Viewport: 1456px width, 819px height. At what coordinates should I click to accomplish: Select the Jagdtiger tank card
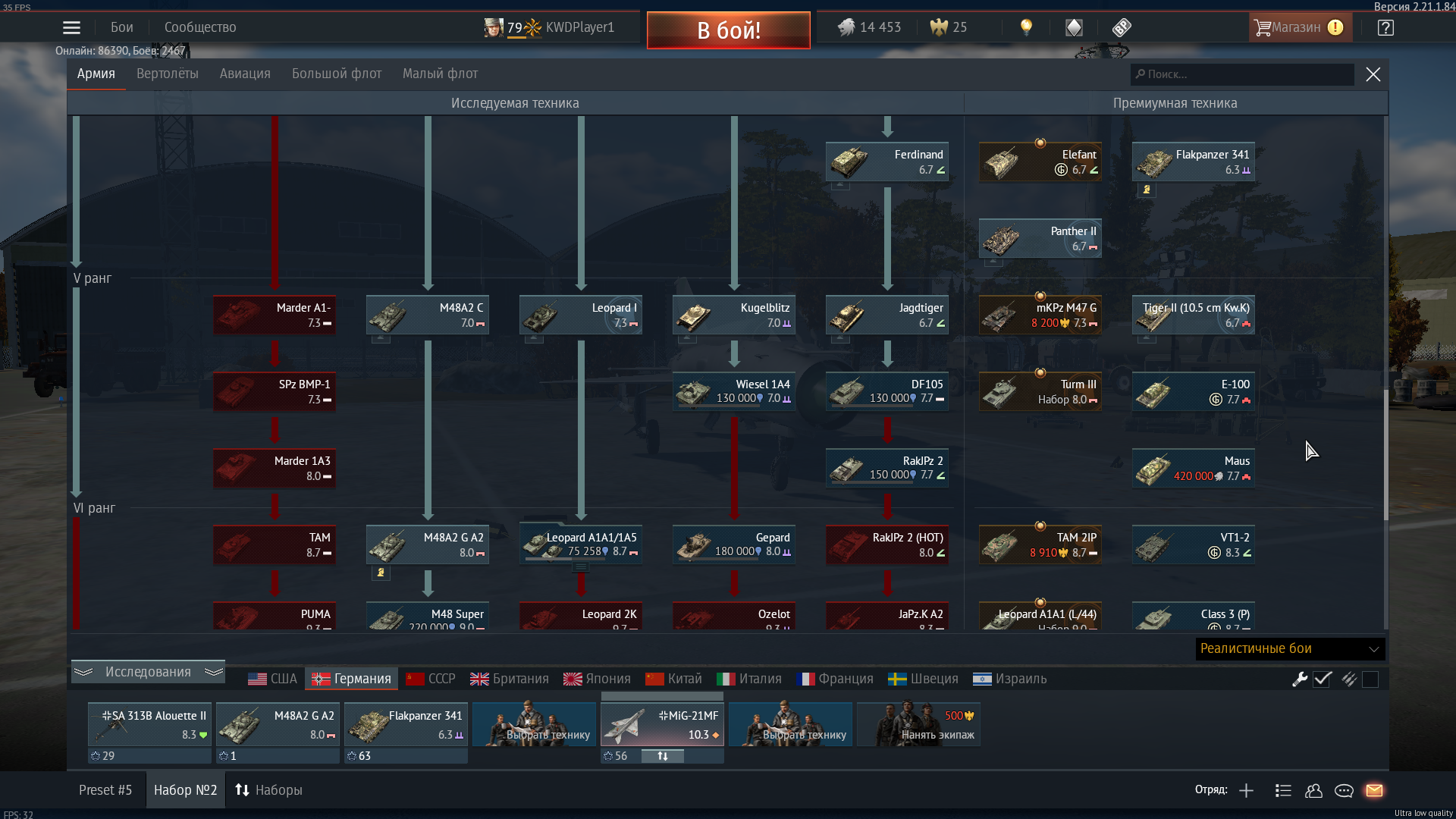(887, 315)
